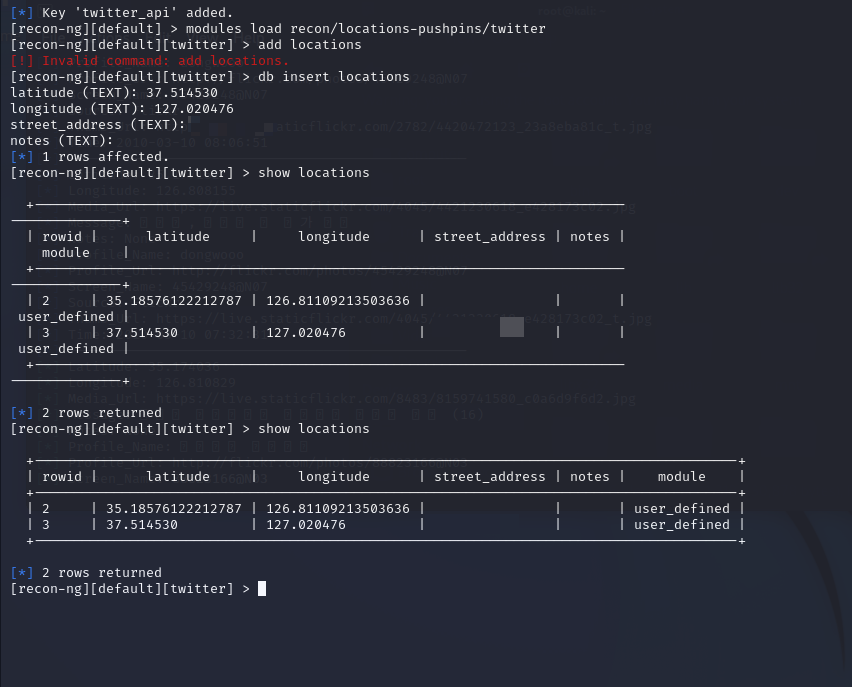Click 37.514530 in first table row 3
The width and height of the screenshot is (852, 687).
pyautogui.click(x=142, y=333)
